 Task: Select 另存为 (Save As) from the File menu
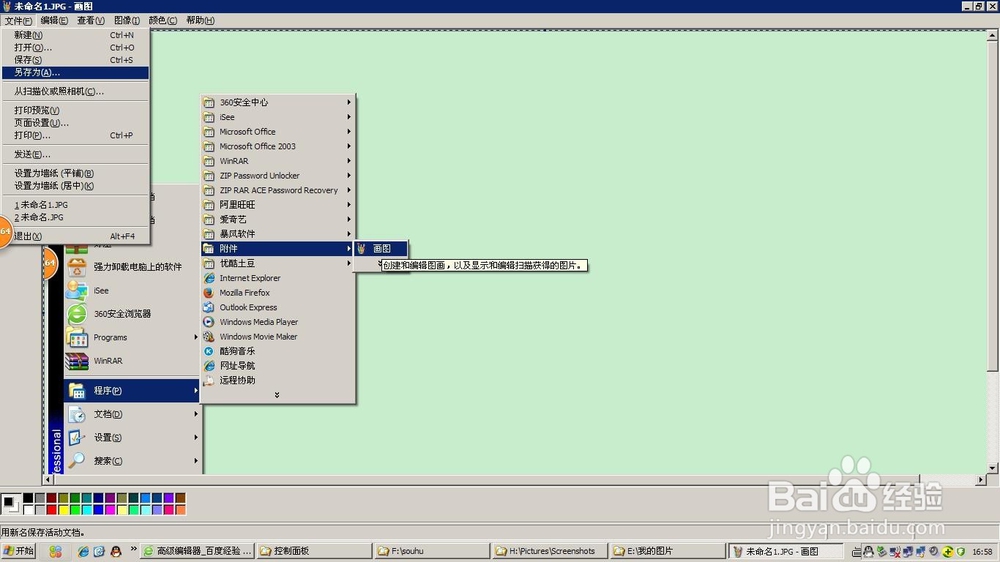coord(75,73)
